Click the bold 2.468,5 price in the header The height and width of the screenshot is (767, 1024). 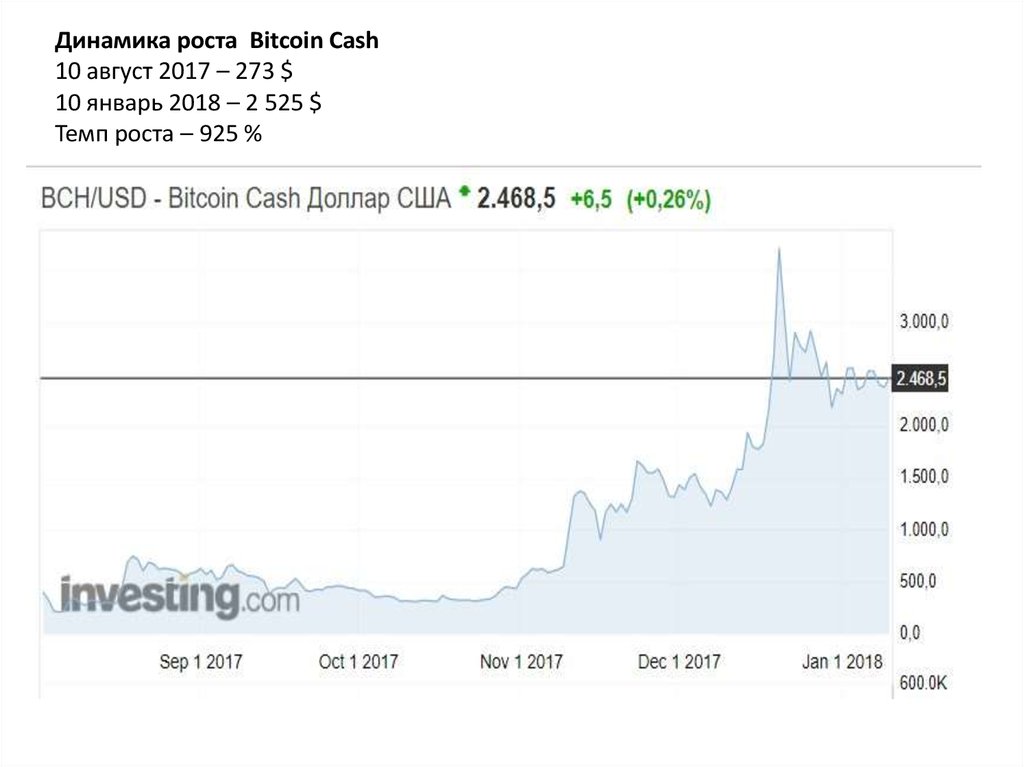point(516,199)
